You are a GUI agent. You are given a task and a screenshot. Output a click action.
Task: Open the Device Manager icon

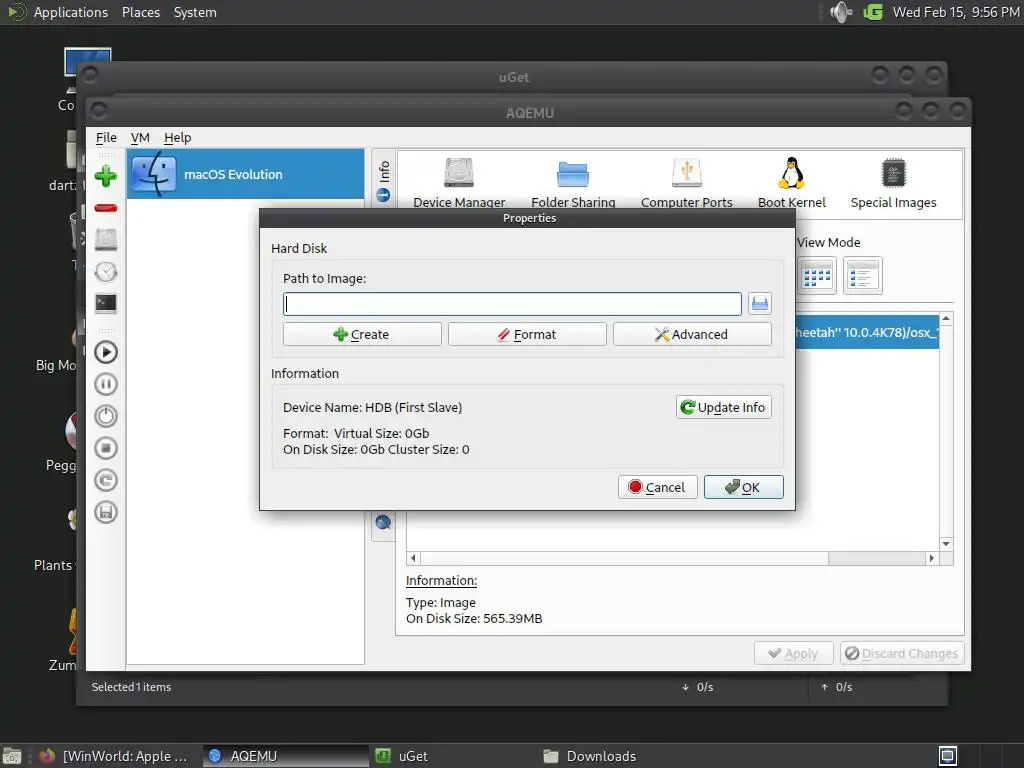[x=459, y=183]
